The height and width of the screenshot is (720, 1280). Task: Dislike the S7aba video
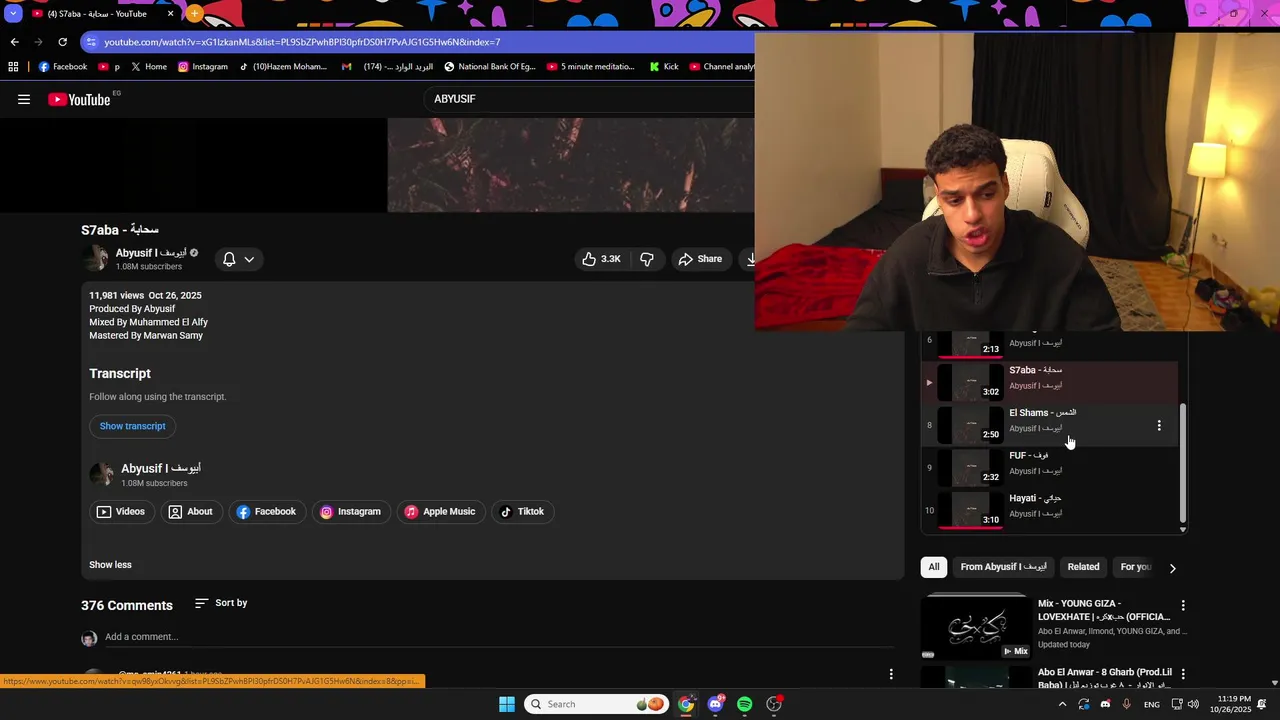pos(647,259)
